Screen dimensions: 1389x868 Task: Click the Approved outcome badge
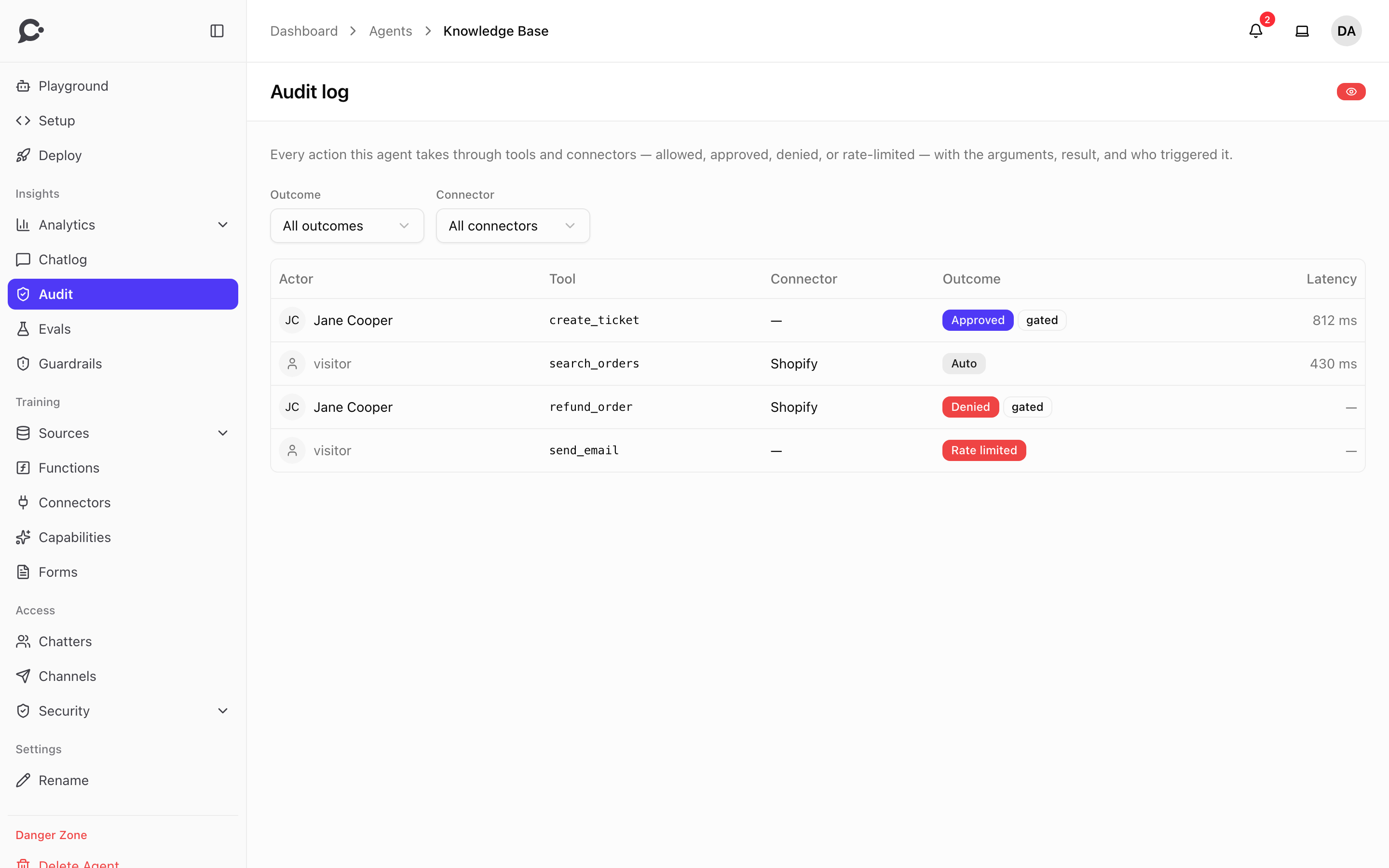pyautogui.click(x=978, y=320)
